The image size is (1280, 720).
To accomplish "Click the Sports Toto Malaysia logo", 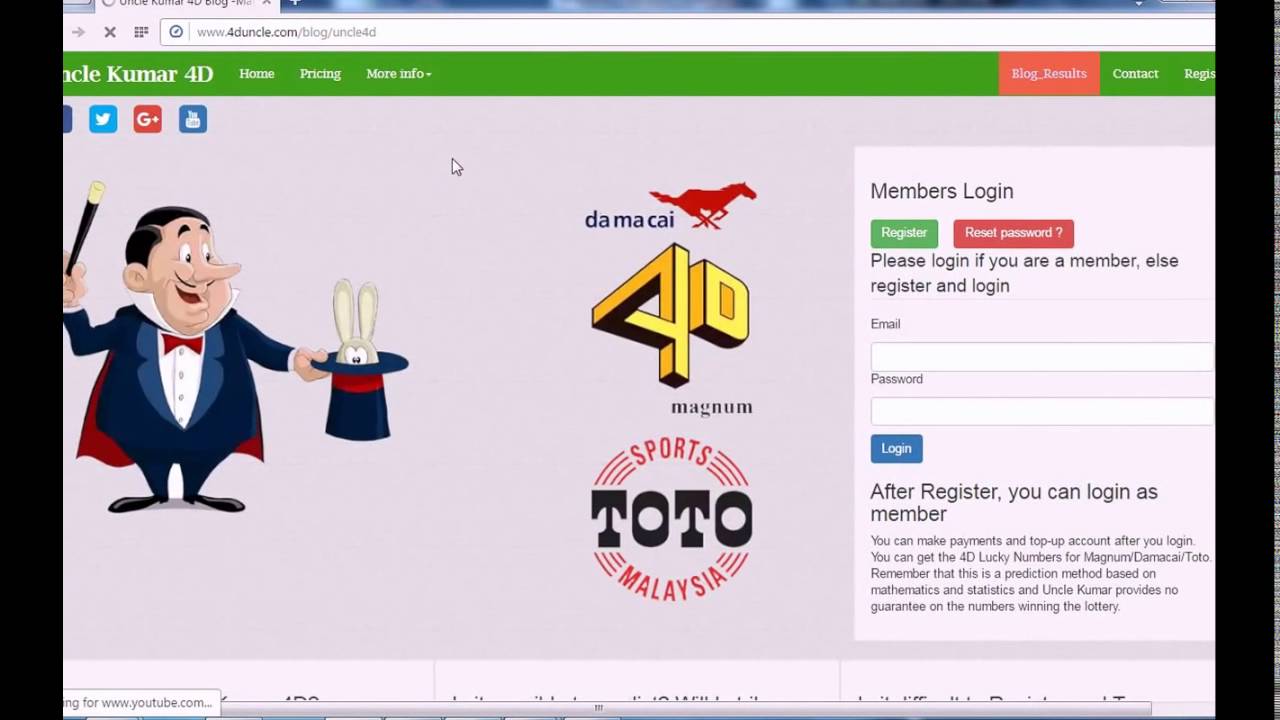I will [x=671, y=519].
